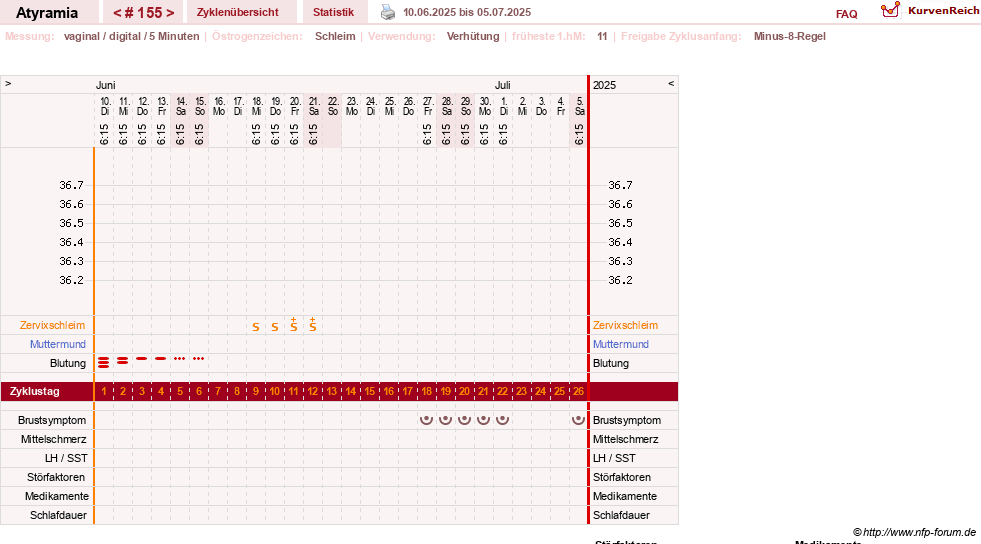Click the printer icon
981x544 pixels.
(x=388, y=13)
